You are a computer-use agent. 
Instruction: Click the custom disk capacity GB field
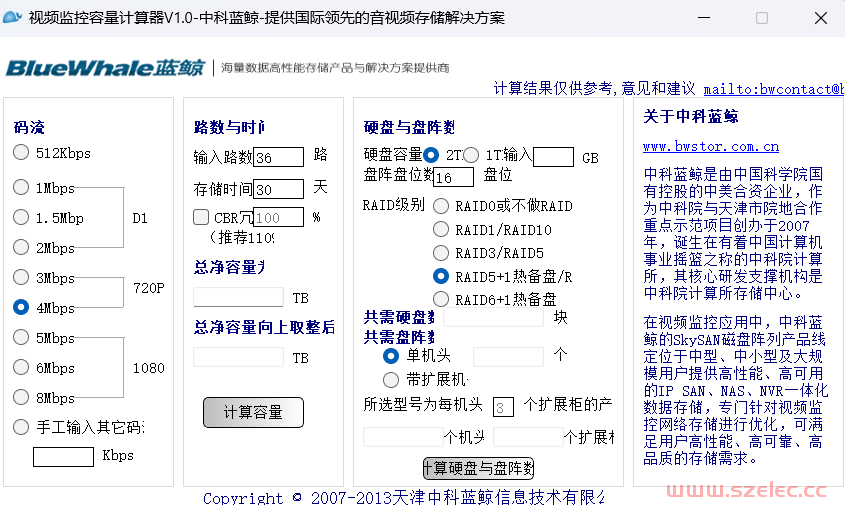(x=553, y=157)
